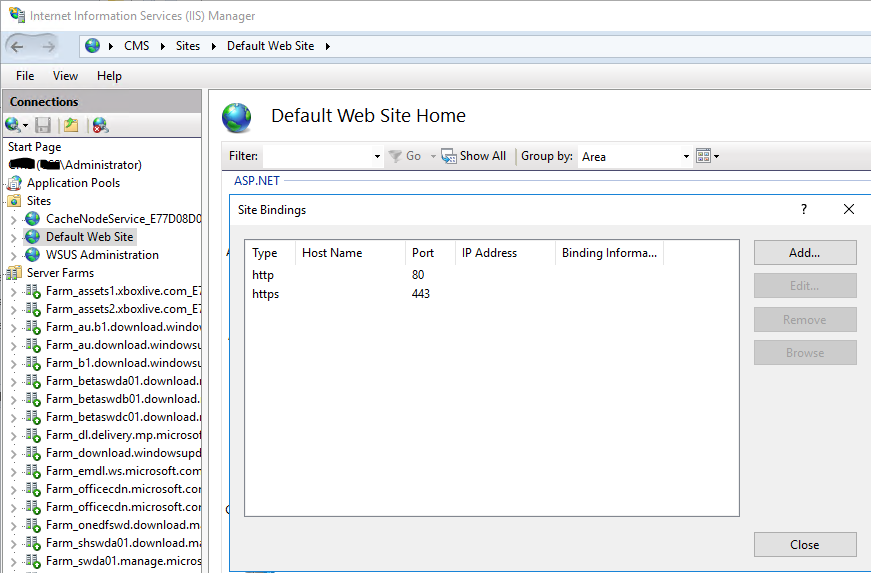The image size is (871, 573).
Task: Click the Edit... button in Site Bindings
Action: point(805,286)
